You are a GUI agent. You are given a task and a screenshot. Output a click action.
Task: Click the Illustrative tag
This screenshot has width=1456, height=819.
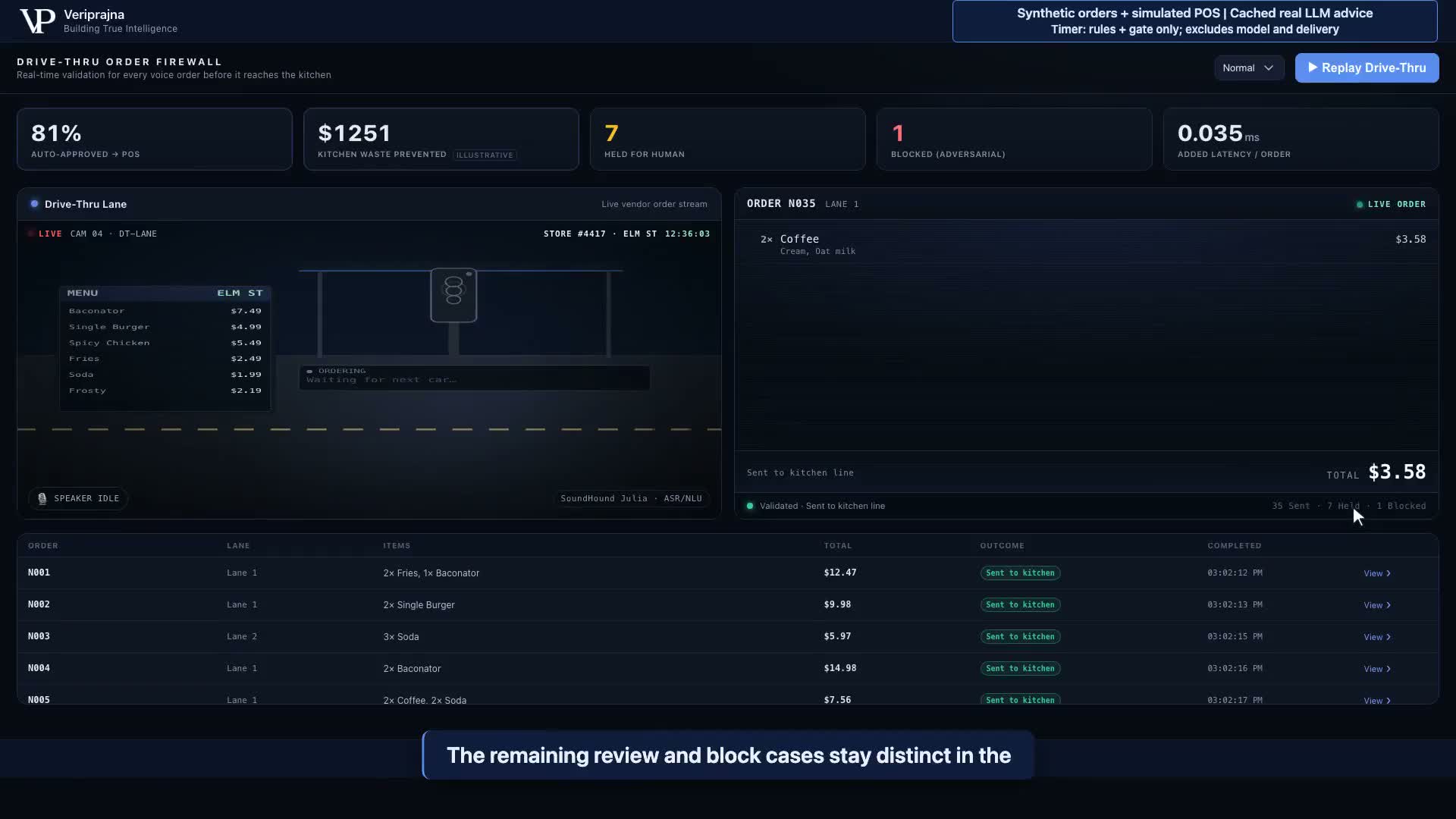pyautogui.click(x=485, y=155)
